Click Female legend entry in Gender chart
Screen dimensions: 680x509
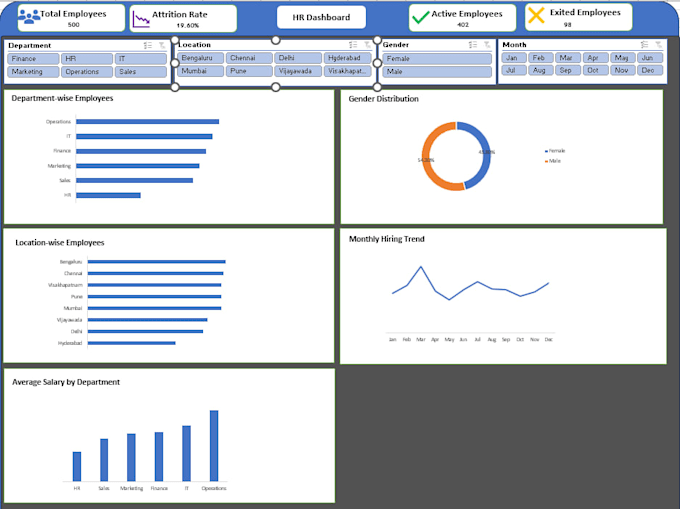coord(555,151)
